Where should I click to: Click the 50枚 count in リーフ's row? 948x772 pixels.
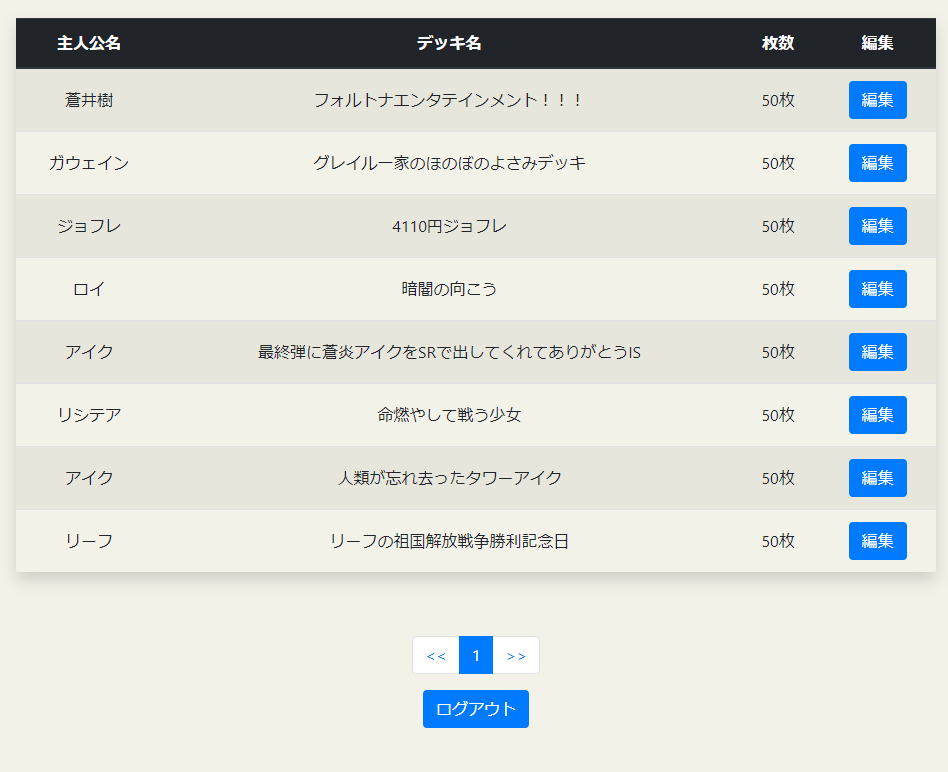[x=777, y=541]
